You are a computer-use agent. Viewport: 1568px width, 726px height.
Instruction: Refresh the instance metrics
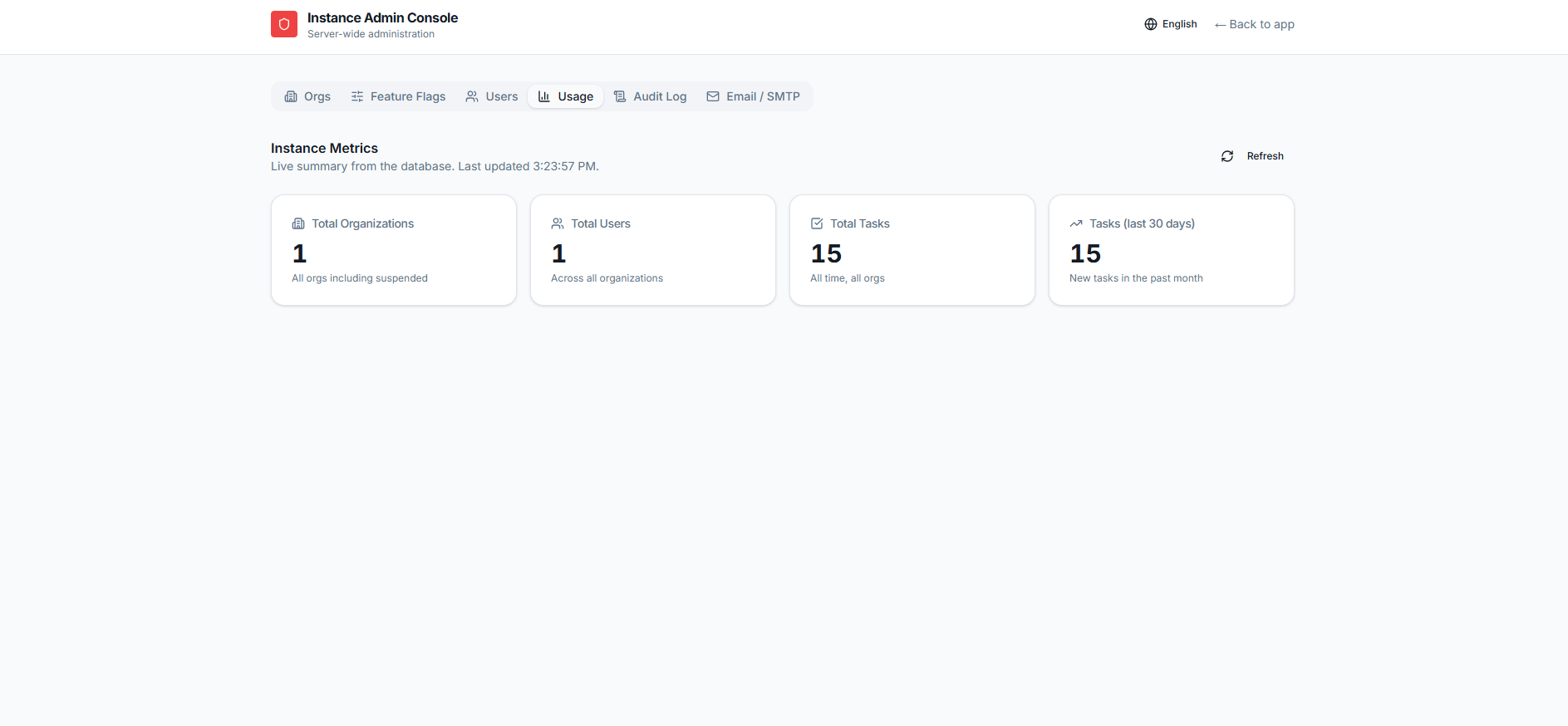(x=1252, y=156)
